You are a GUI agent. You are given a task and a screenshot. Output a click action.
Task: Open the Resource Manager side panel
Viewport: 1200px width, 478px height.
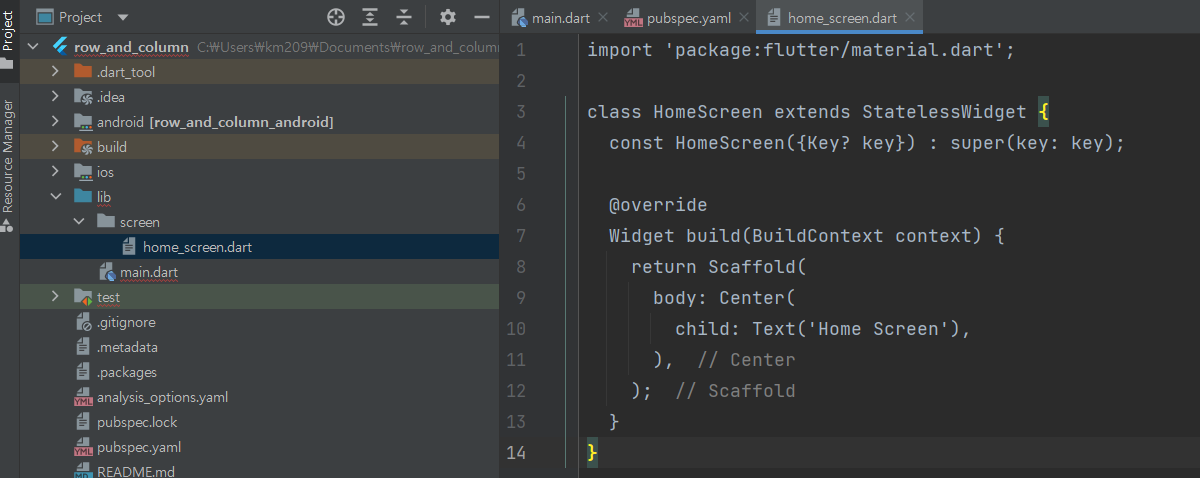pos(8,155)
